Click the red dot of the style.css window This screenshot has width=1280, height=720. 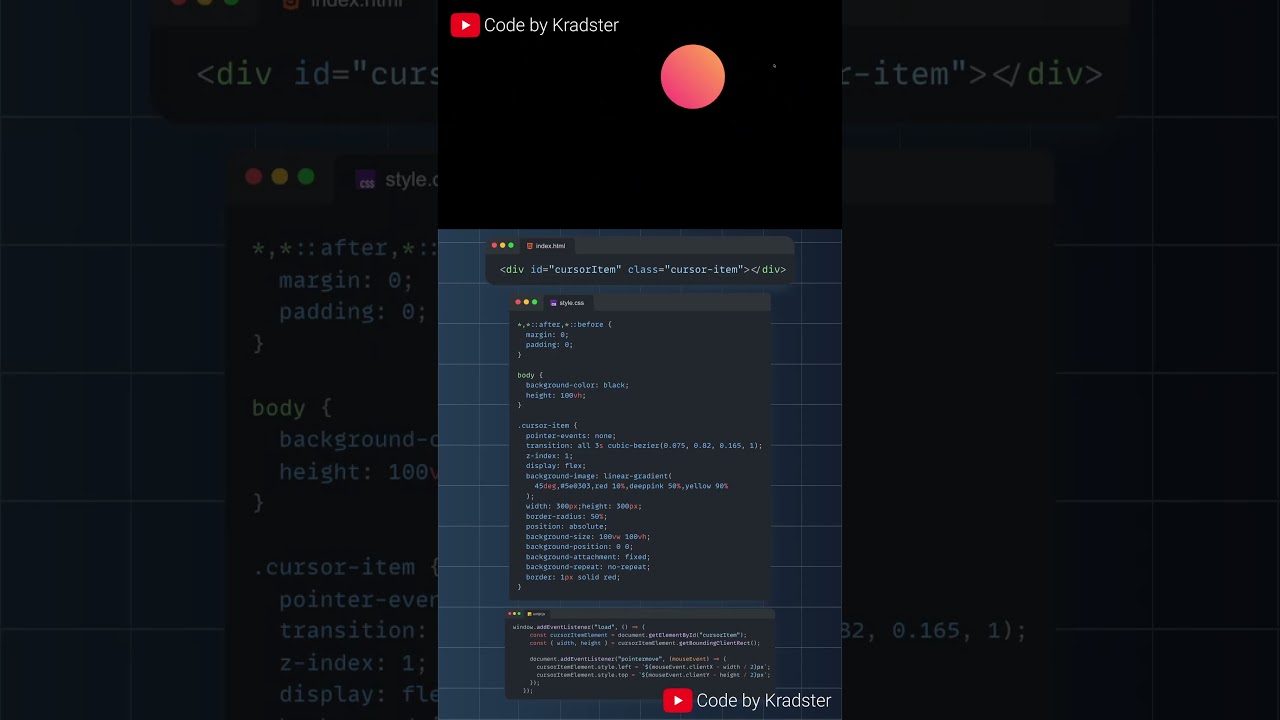pos(518,302)
